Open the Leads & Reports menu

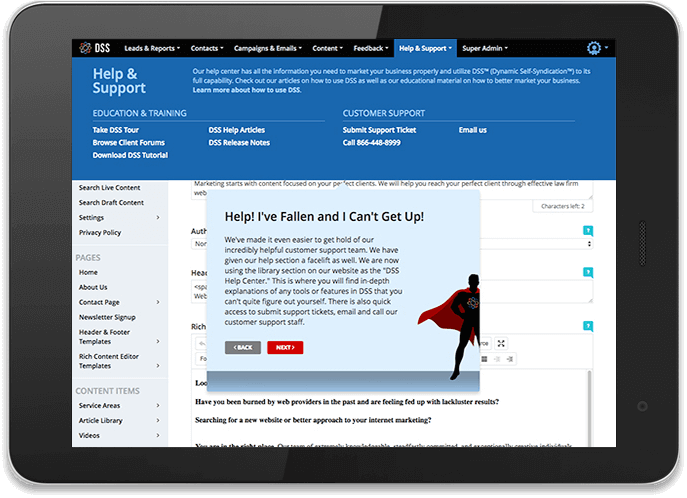[151, 48]
